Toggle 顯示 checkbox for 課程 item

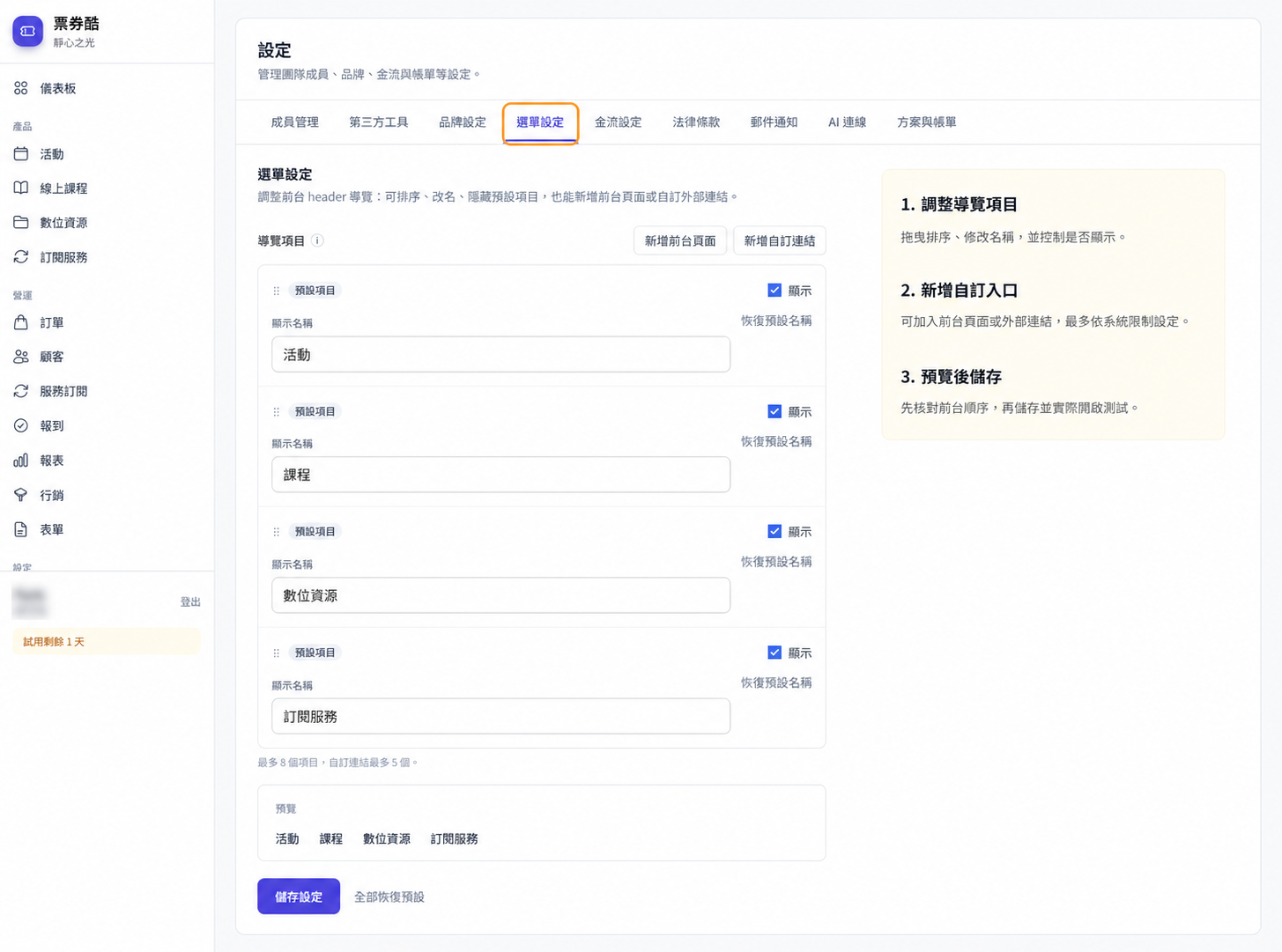774,411
